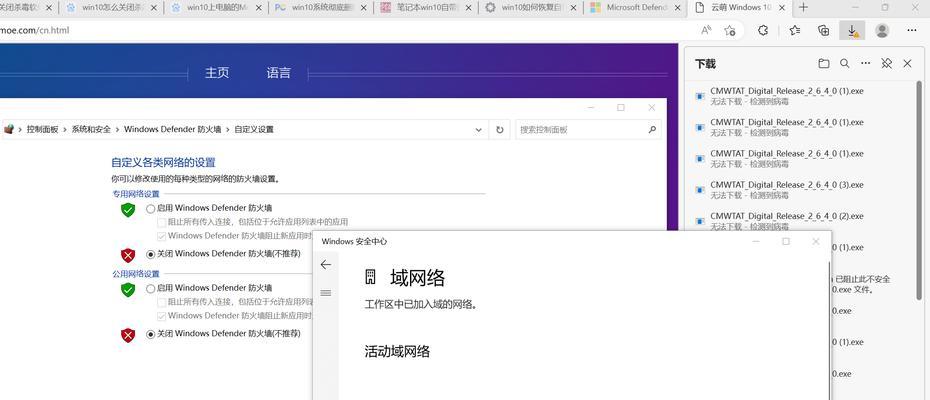The height and width of the screenshot is (400, 930).
Task: Open CMWTAT_Digital_Release_2_6_4_0 (3).exe download entry
Action: (x=802, y=189)
